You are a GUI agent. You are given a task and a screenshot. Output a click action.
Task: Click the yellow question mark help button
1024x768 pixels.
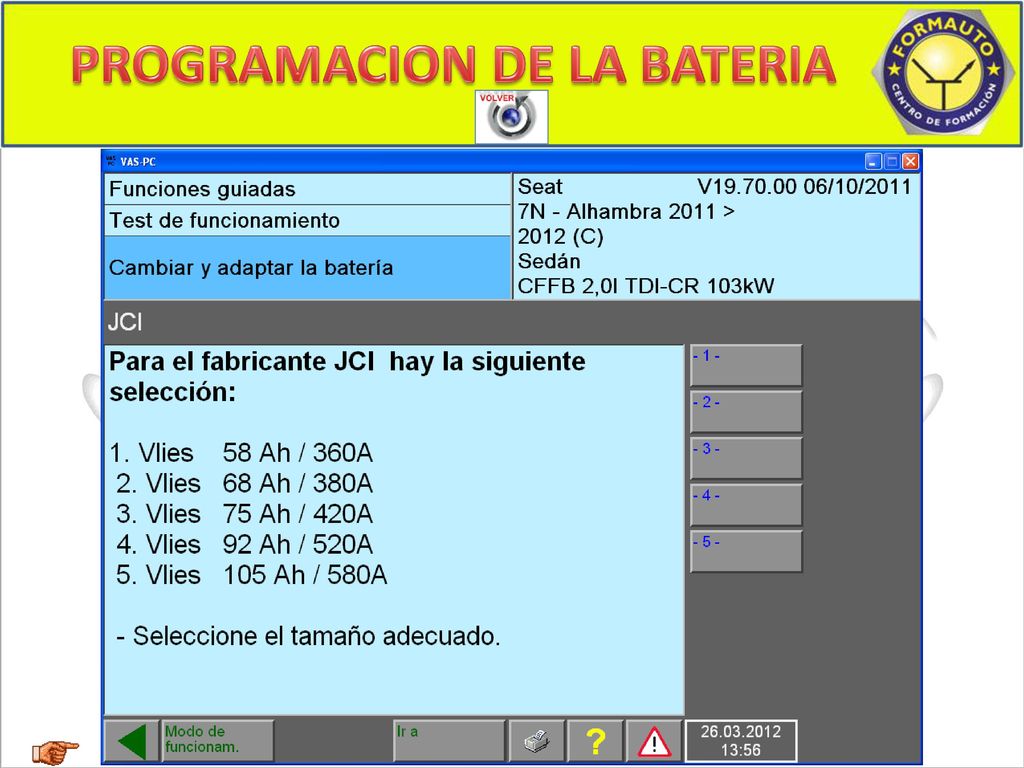[x=596, y=741]
